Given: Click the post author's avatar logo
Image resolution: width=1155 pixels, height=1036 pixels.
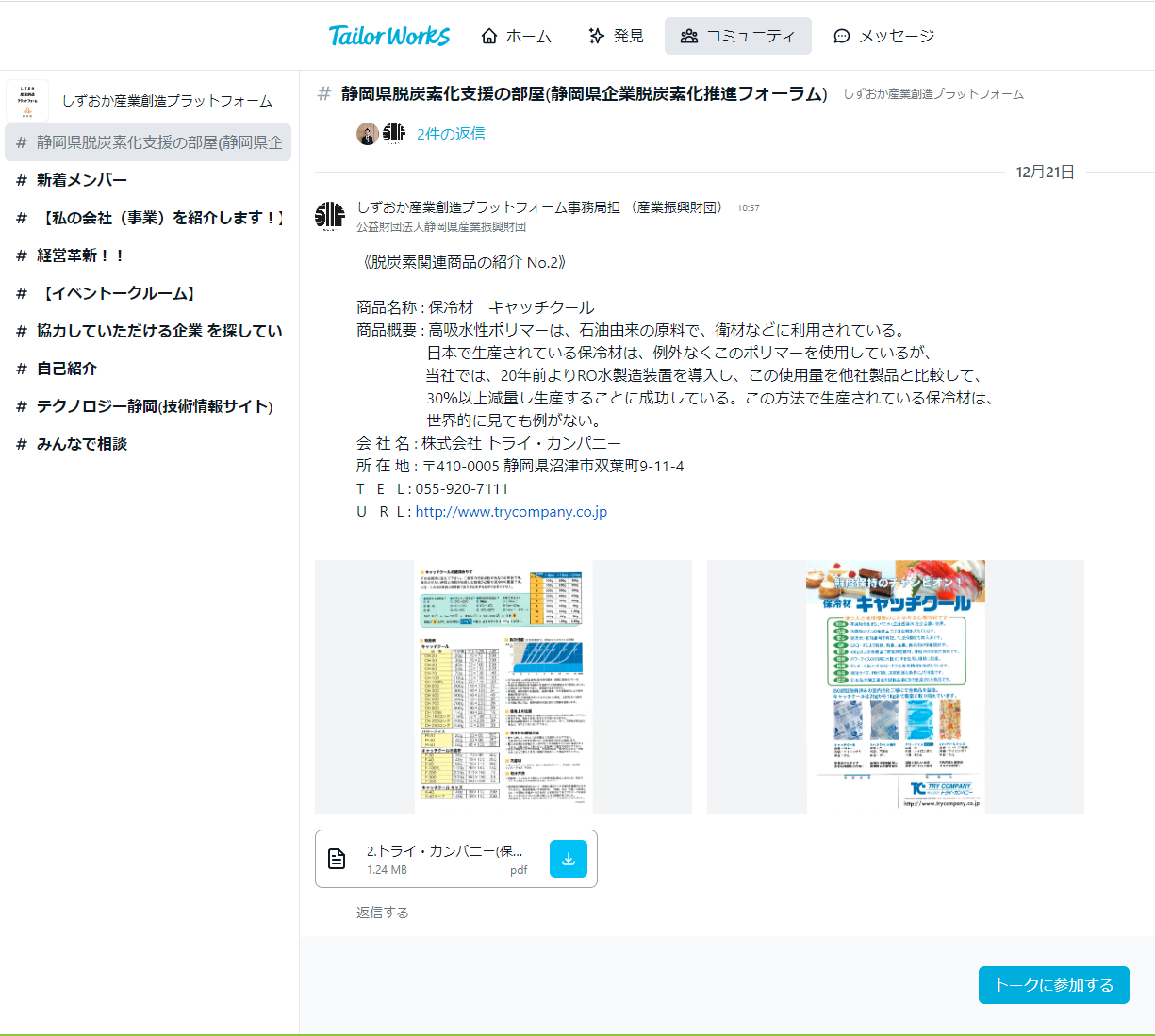Looking at the screenshot, I should click(330, 216).
